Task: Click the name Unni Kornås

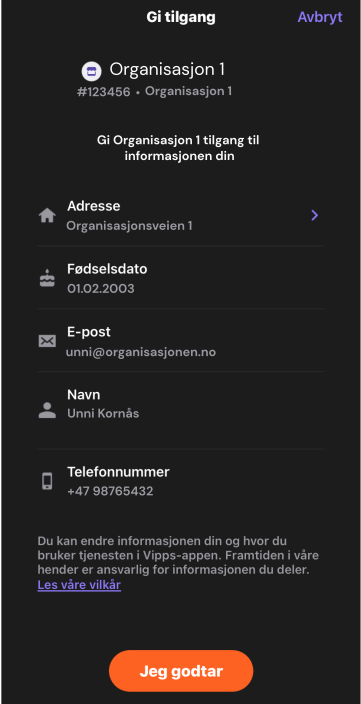Action: (x=103, y=413)
